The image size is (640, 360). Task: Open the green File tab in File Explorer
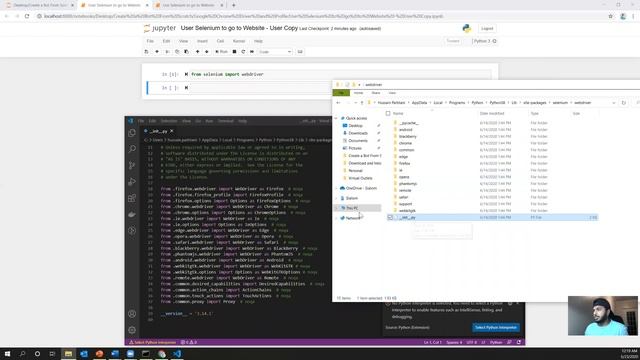[x=341, y=93]
